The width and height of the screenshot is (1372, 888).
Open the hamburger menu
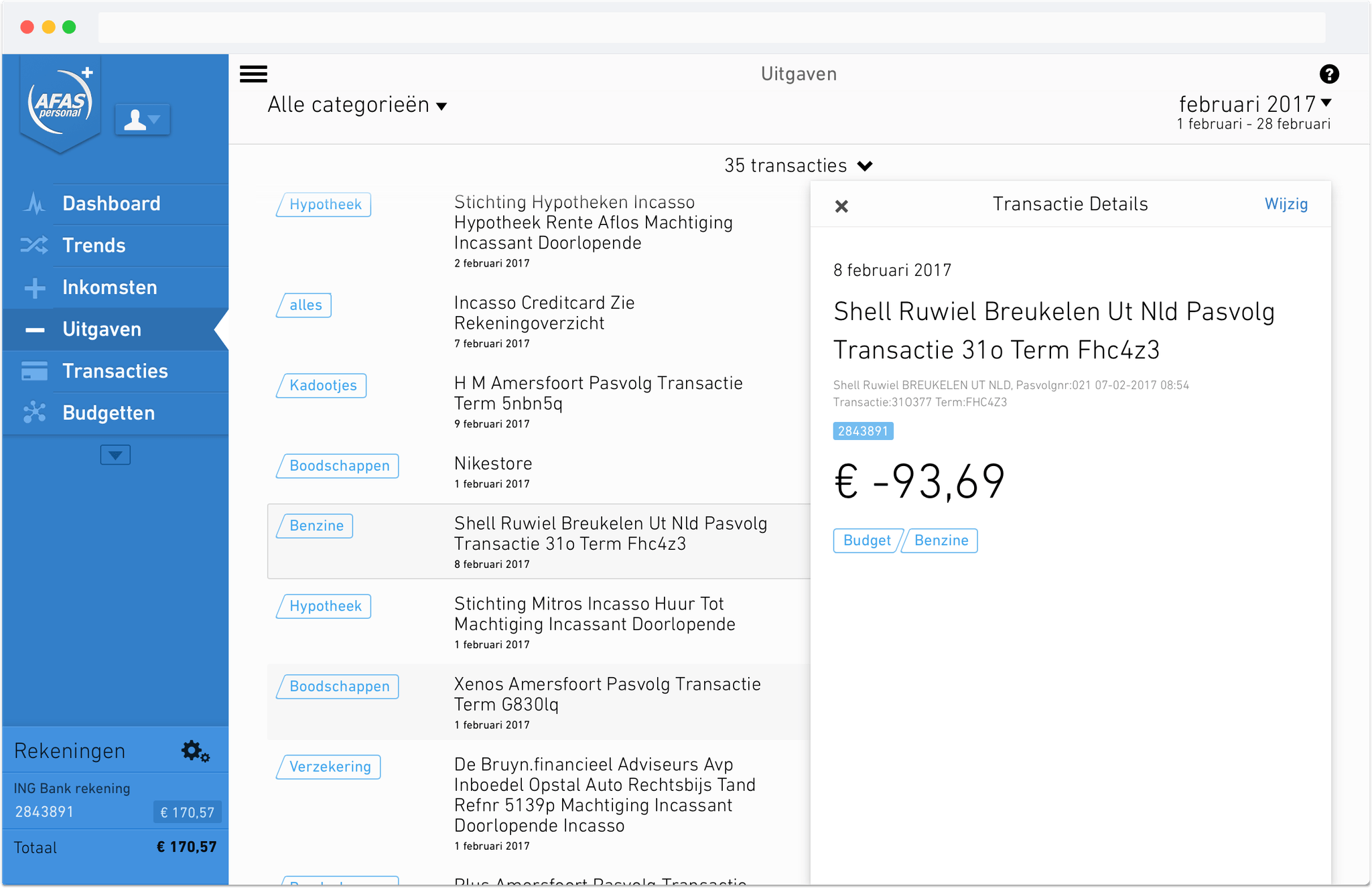253,74
